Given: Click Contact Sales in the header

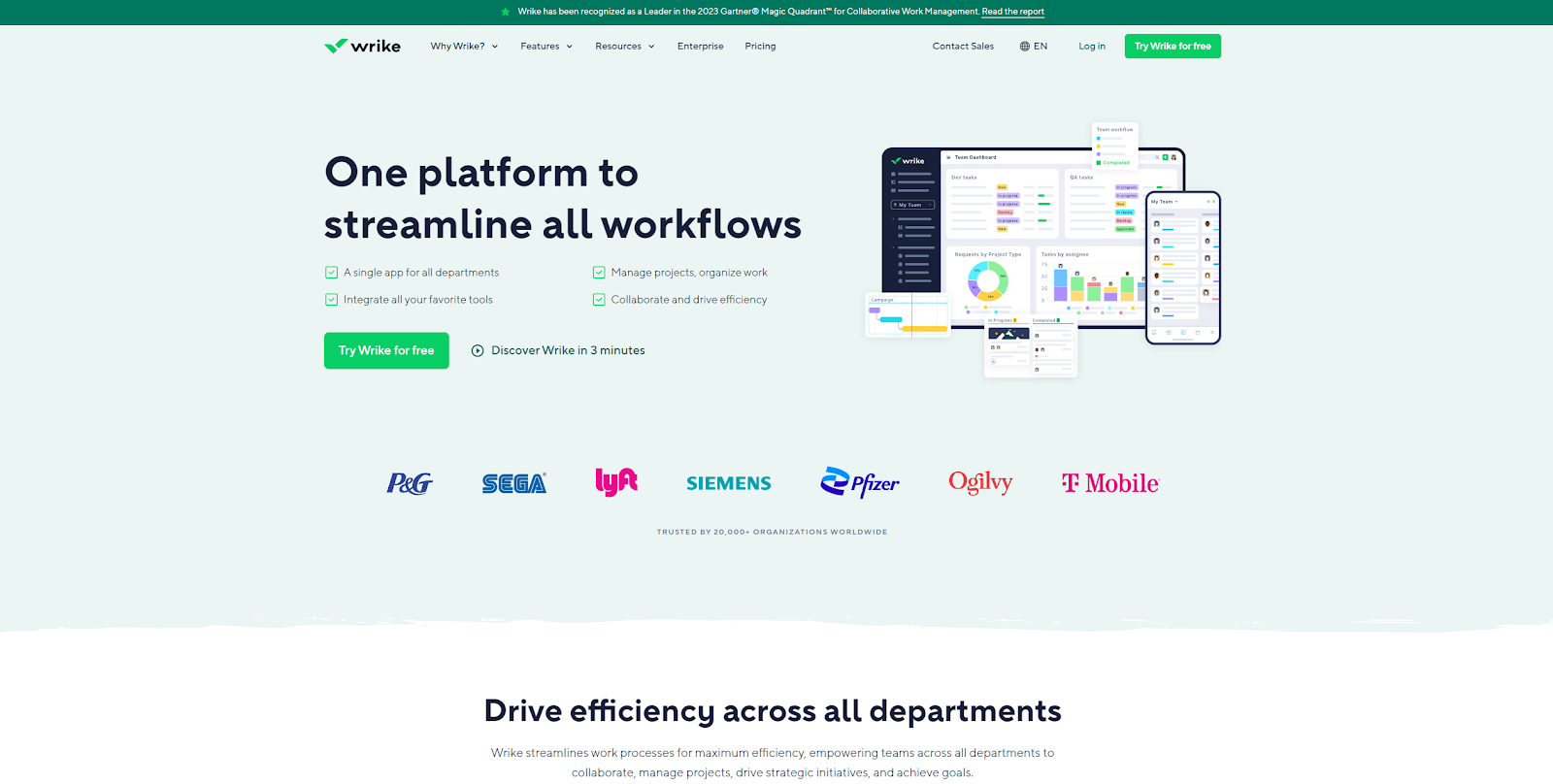Looking at the screenshot, I should point(963,47).
